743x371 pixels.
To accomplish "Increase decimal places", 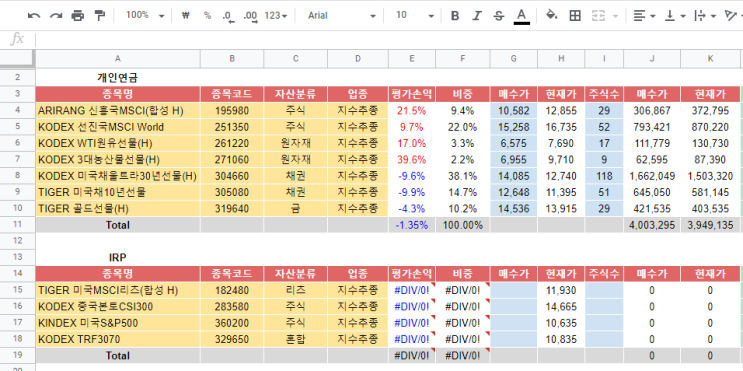I will 250,16.
